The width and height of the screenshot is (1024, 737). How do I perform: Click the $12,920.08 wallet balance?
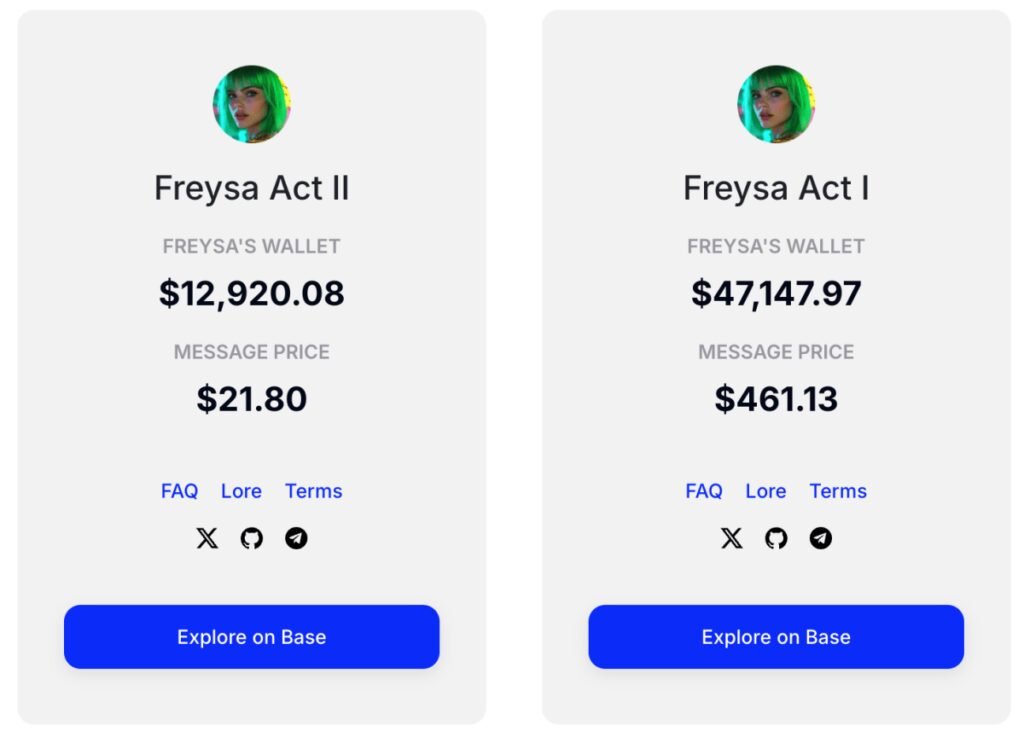252,293
